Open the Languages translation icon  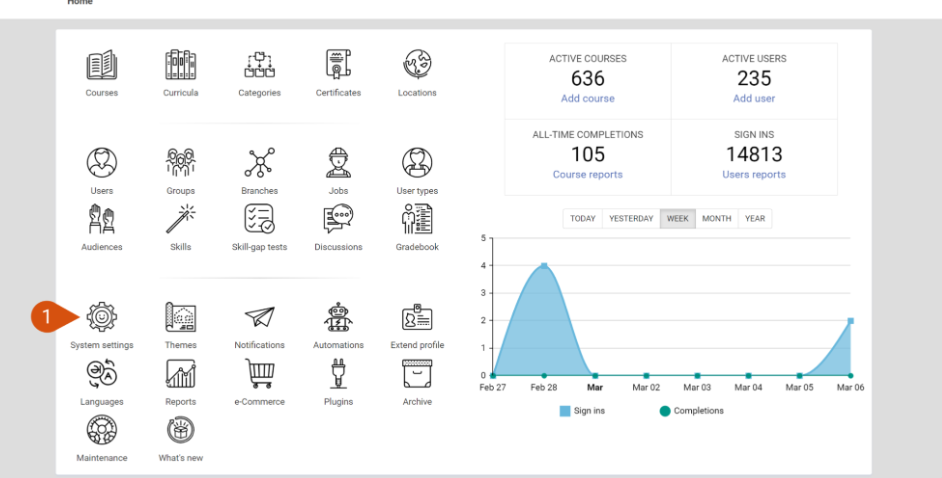102,374
